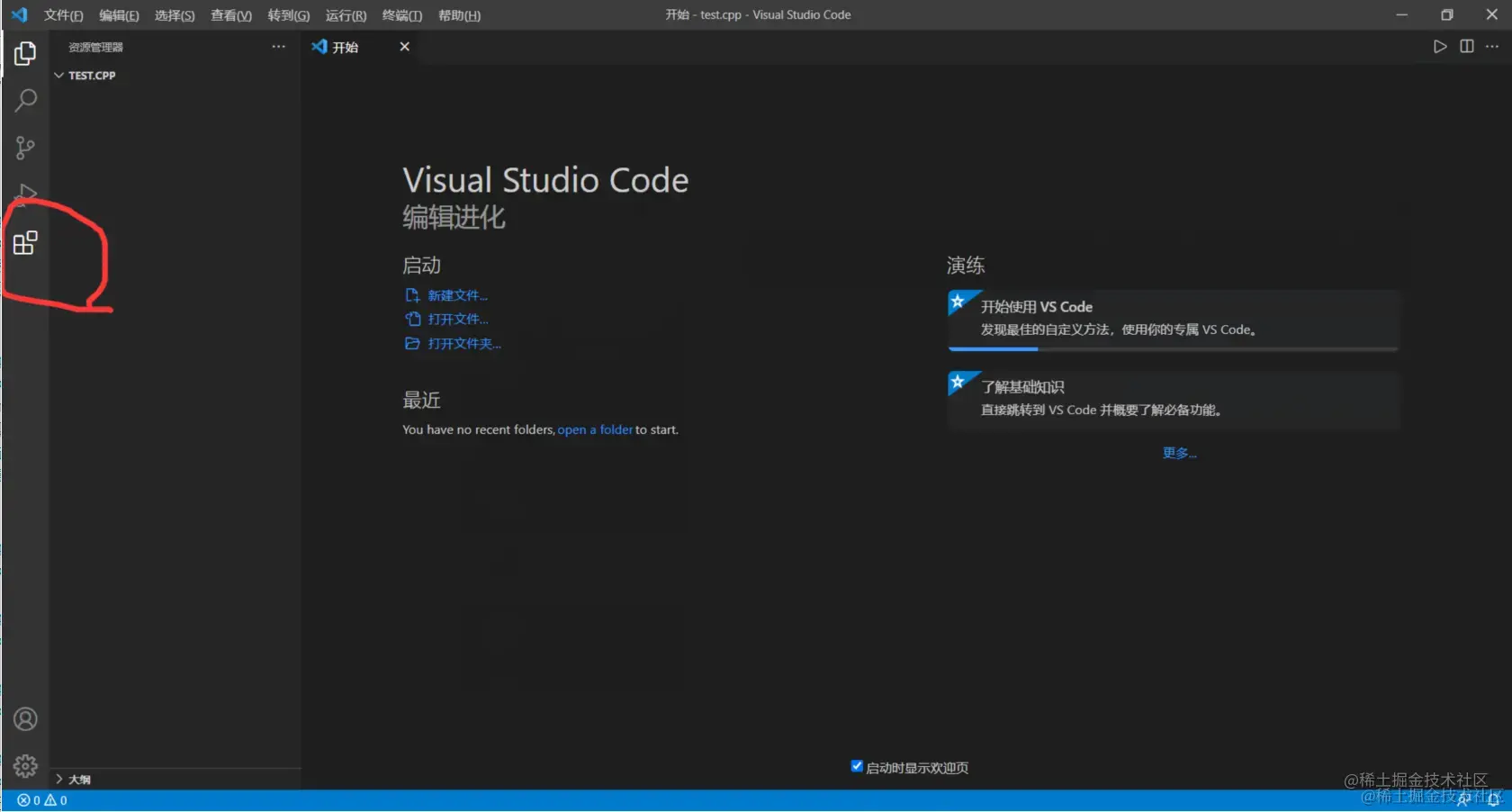Screen dimensions: 1512x812
Task: Open the Accounts menu icon
Action: [25, 719]
